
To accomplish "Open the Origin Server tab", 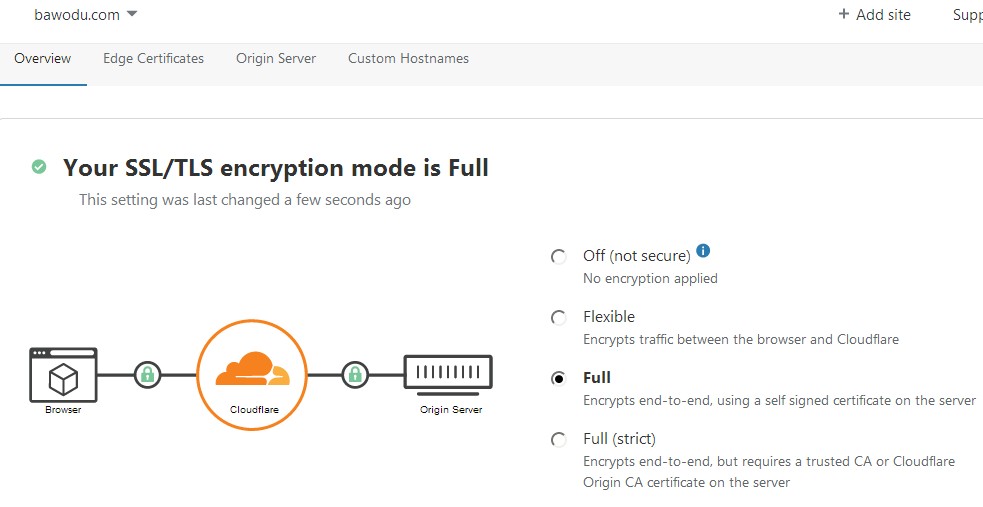I will (276, 58).
